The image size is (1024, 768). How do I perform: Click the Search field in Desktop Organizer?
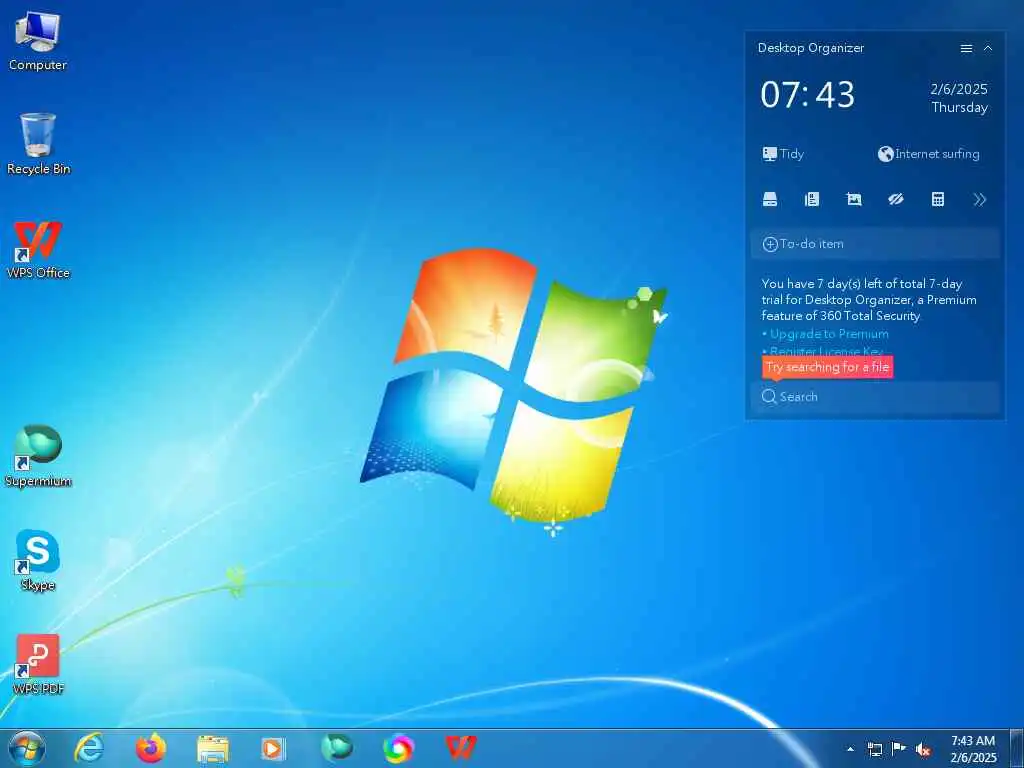pos(874,397)
